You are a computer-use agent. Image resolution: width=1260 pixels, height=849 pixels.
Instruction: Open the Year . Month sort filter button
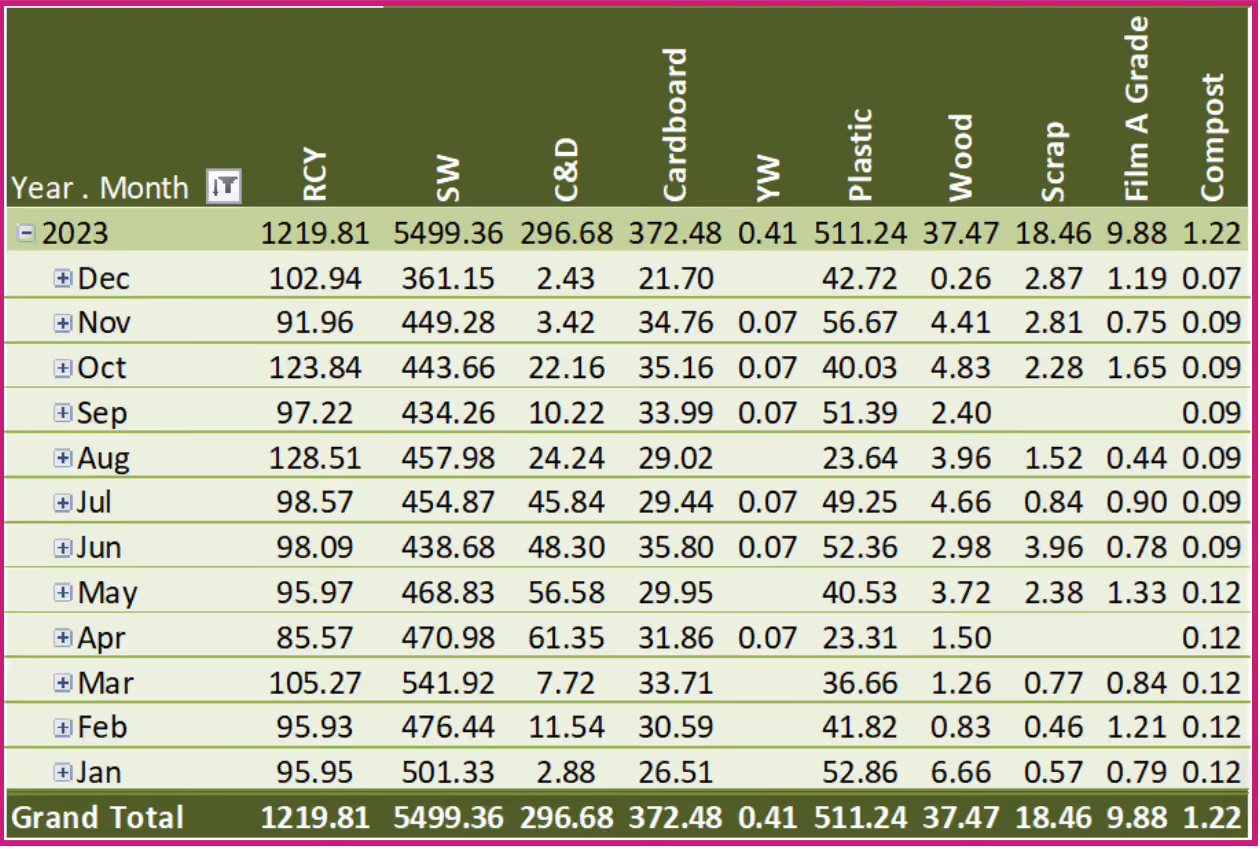coord(224,186)
